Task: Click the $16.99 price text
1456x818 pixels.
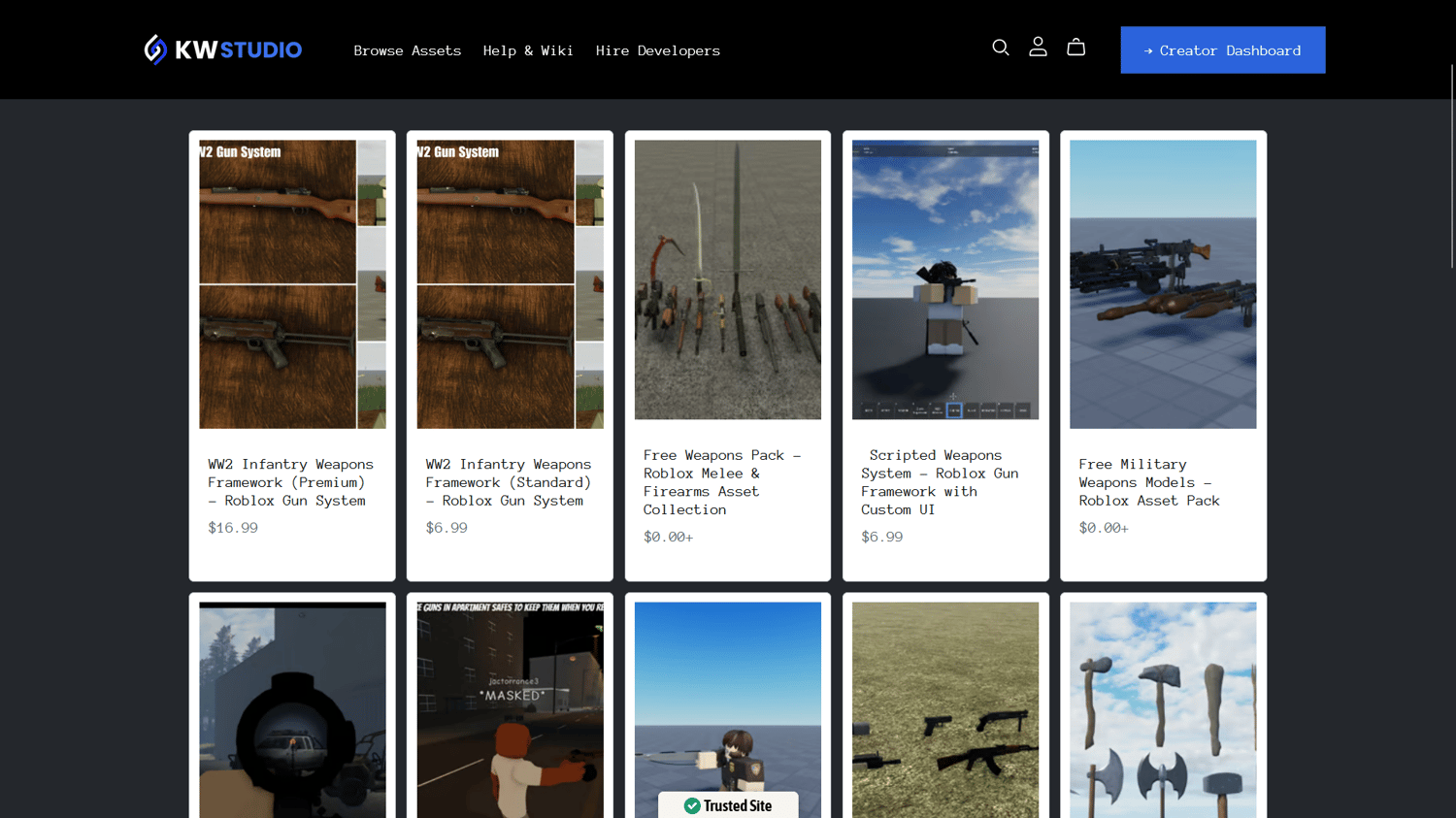Action: (x=233, y=528)
